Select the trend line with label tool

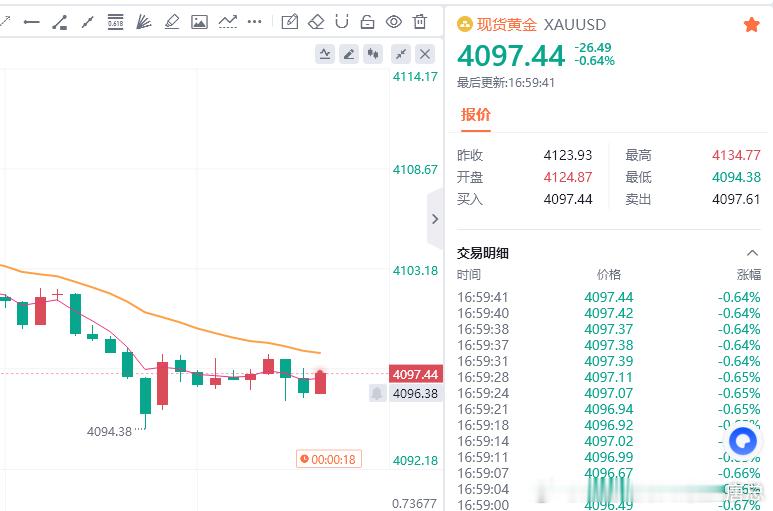click(60, 22)
